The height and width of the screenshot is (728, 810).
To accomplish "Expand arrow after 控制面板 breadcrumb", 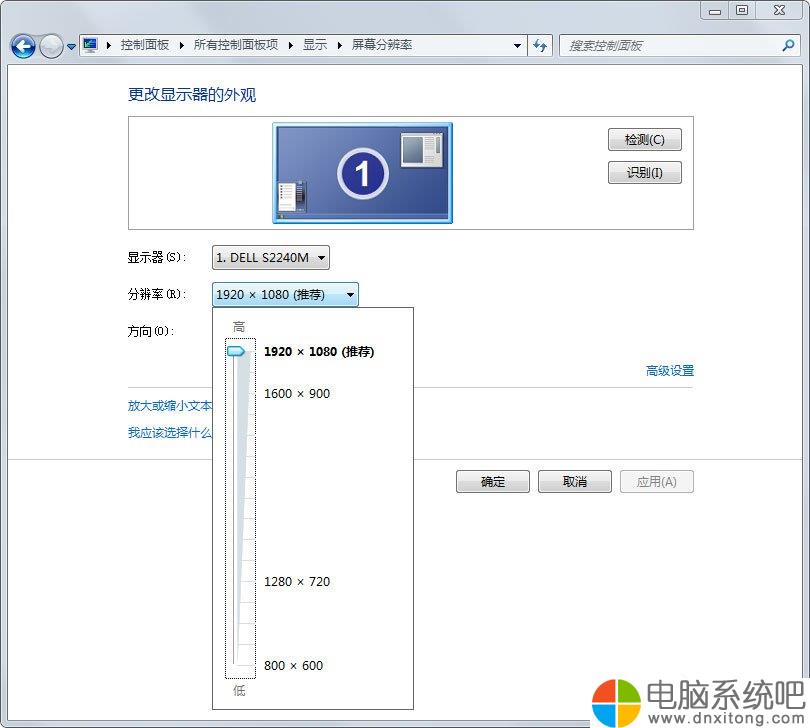I will pos(182,45).
